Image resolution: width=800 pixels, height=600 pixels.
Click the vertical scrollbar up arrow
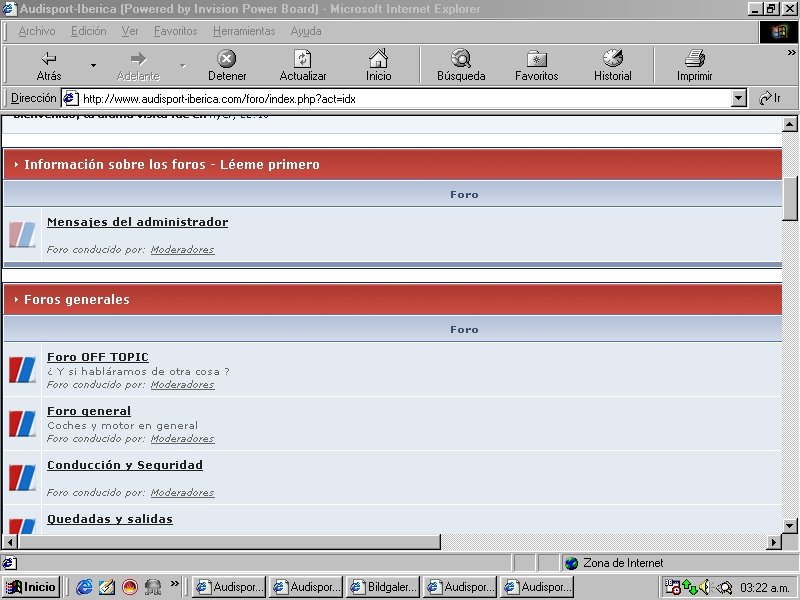[x=789, y=124]
